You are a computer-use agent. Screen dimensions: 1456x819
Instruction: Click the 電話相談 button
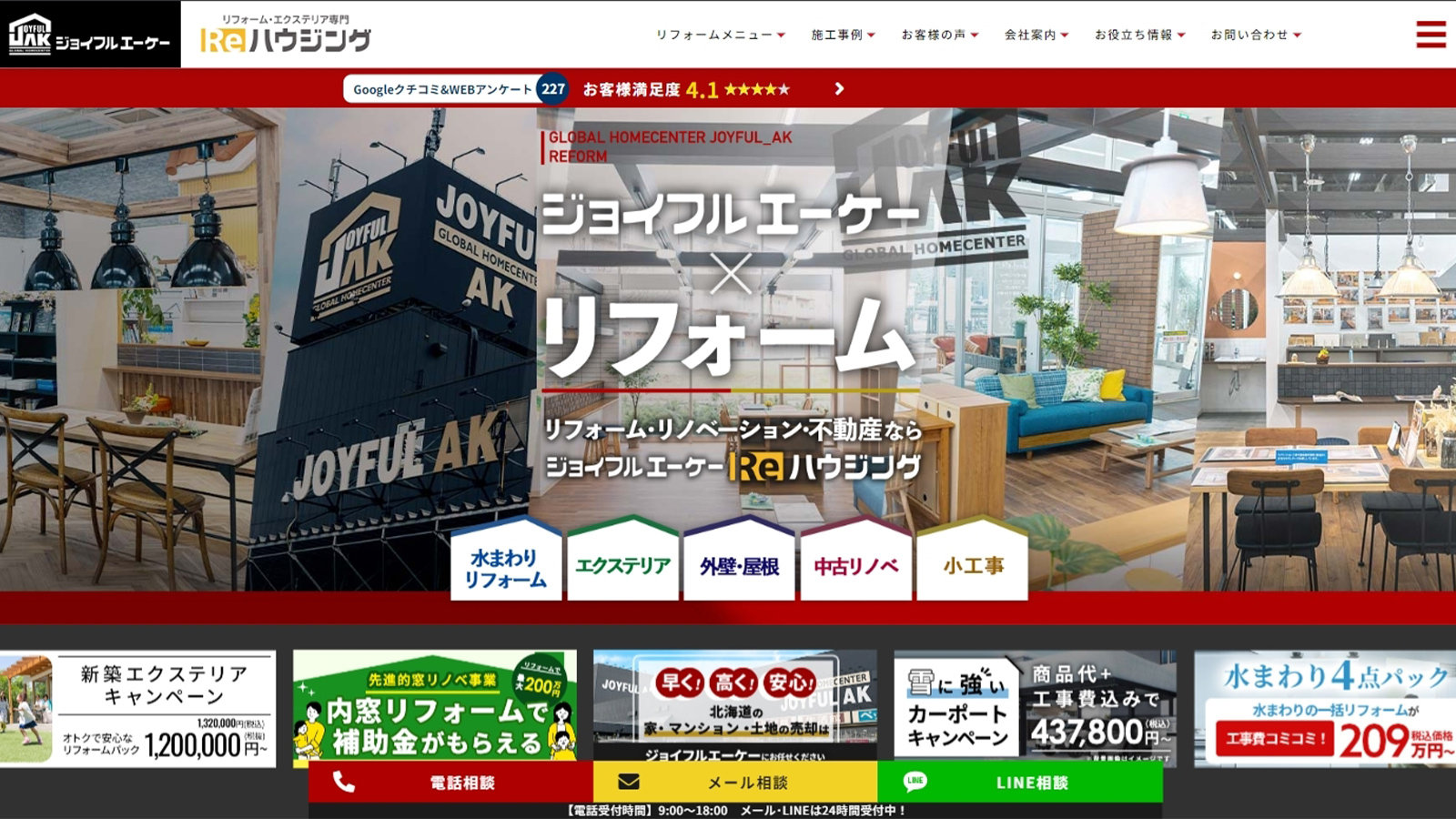point(450,782)
